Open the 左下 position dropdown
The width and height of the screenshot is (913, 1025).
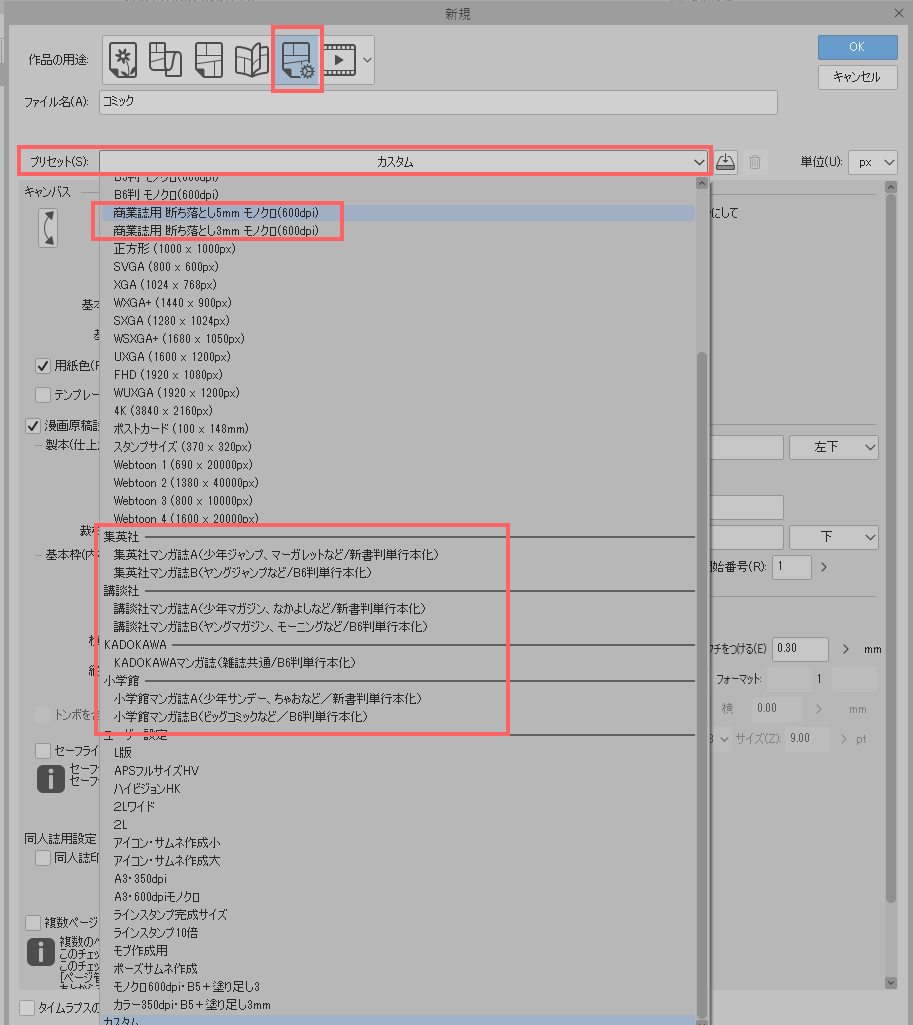(833, 447)
